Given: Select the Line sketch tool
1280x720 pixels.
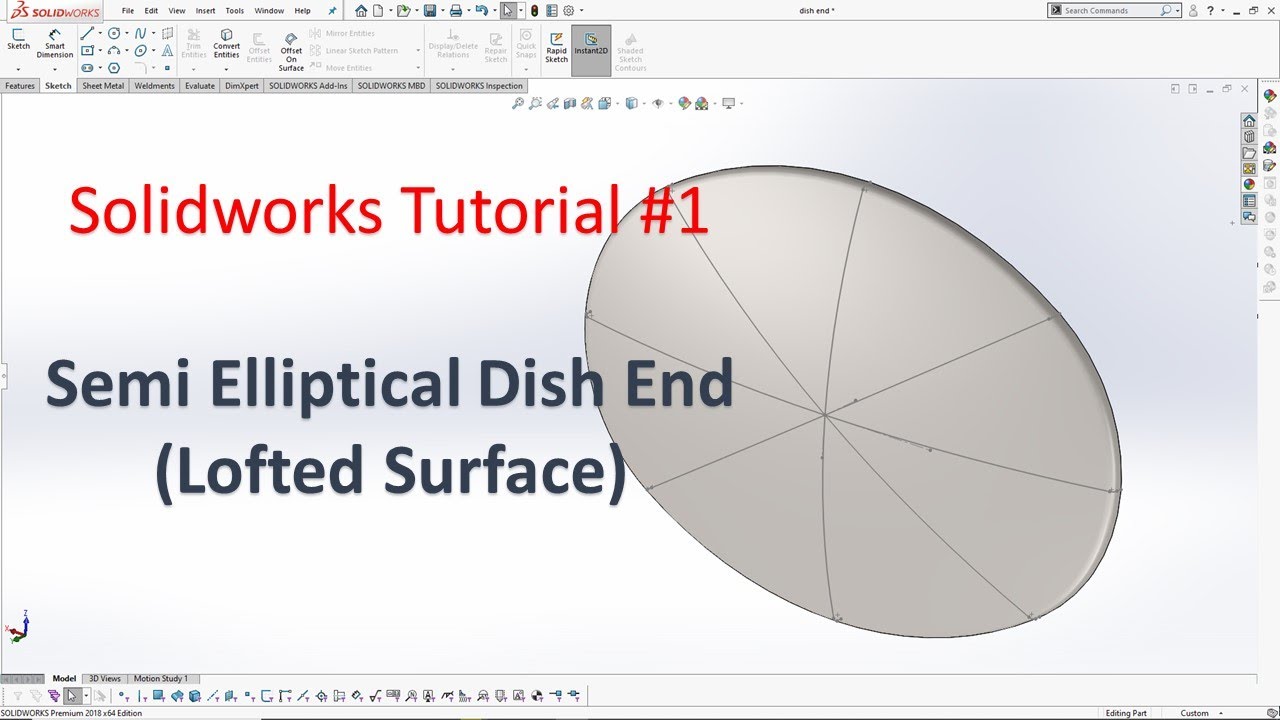Looking at the screenshot, I should [87, 33].
